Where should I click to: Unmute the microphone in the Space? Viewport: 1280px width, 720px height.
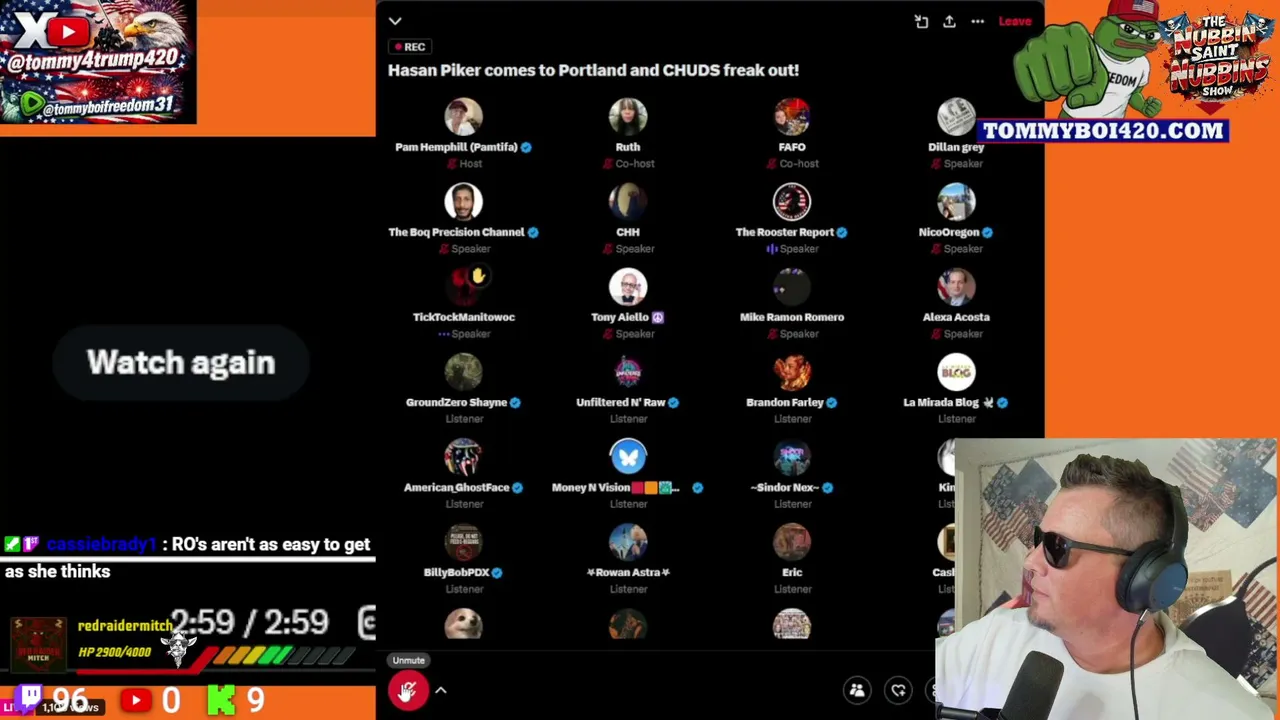(408, 691)
